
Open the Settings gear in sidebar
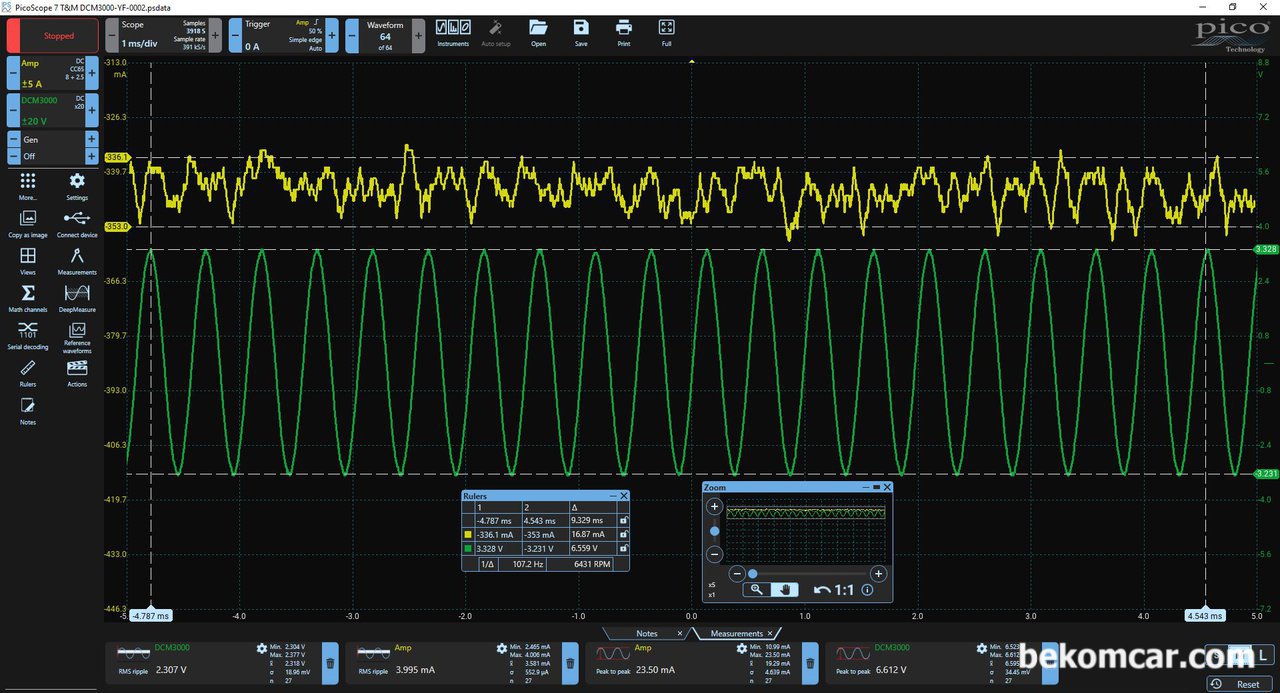pyautogui.click(x=77, y=185)
